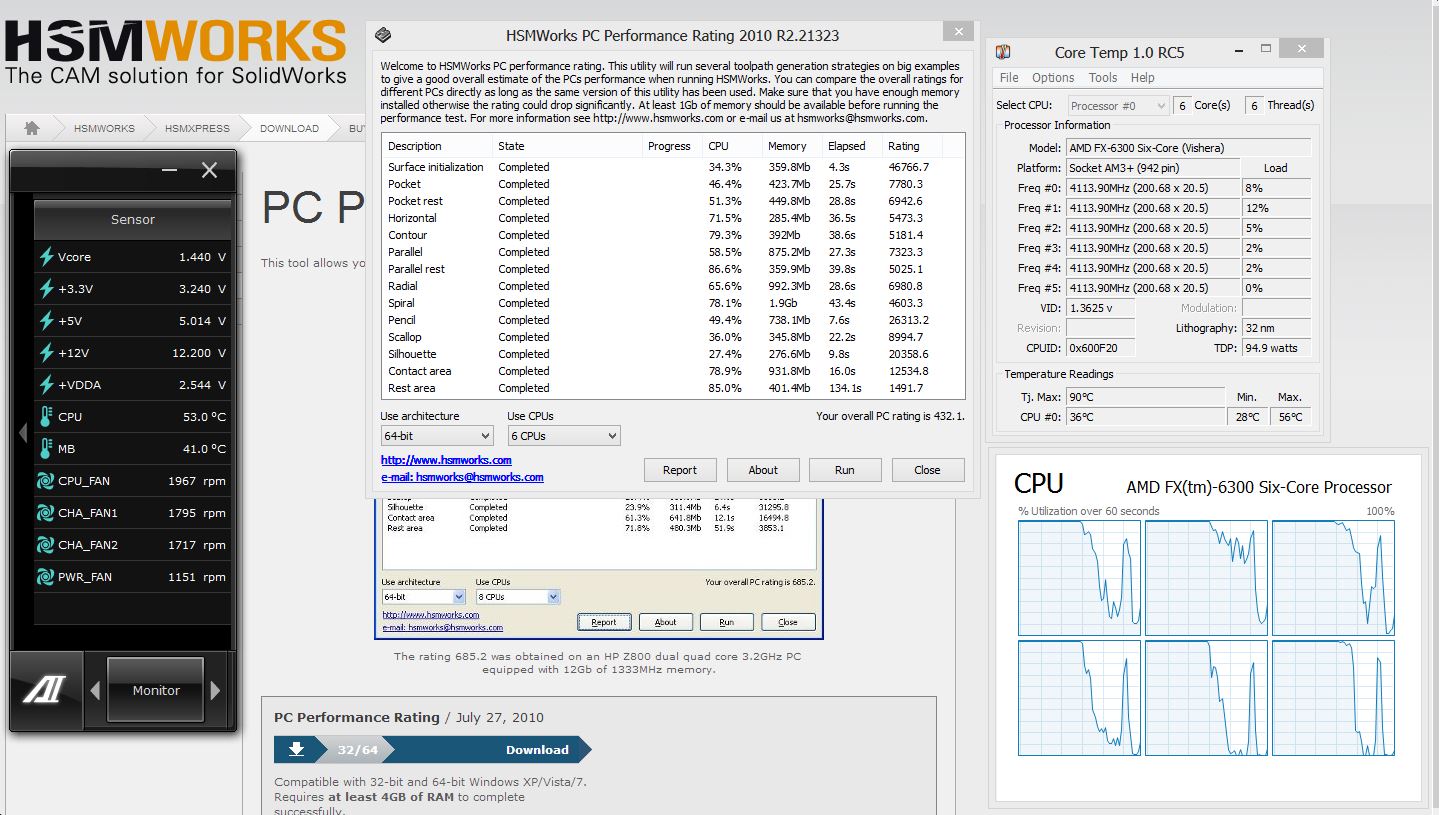1439x815 pixels.
Task: Click the +VDDA lightning bolt icon
Action: pos(46,385)
